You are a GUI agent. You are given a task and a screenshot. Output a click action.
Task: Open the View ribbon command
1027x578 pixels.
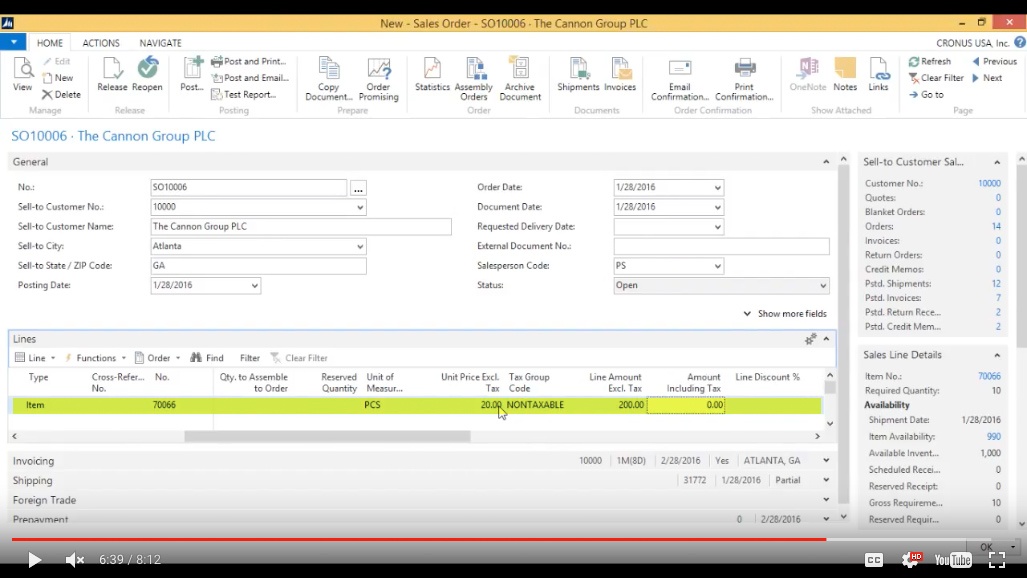pos(22,74)
